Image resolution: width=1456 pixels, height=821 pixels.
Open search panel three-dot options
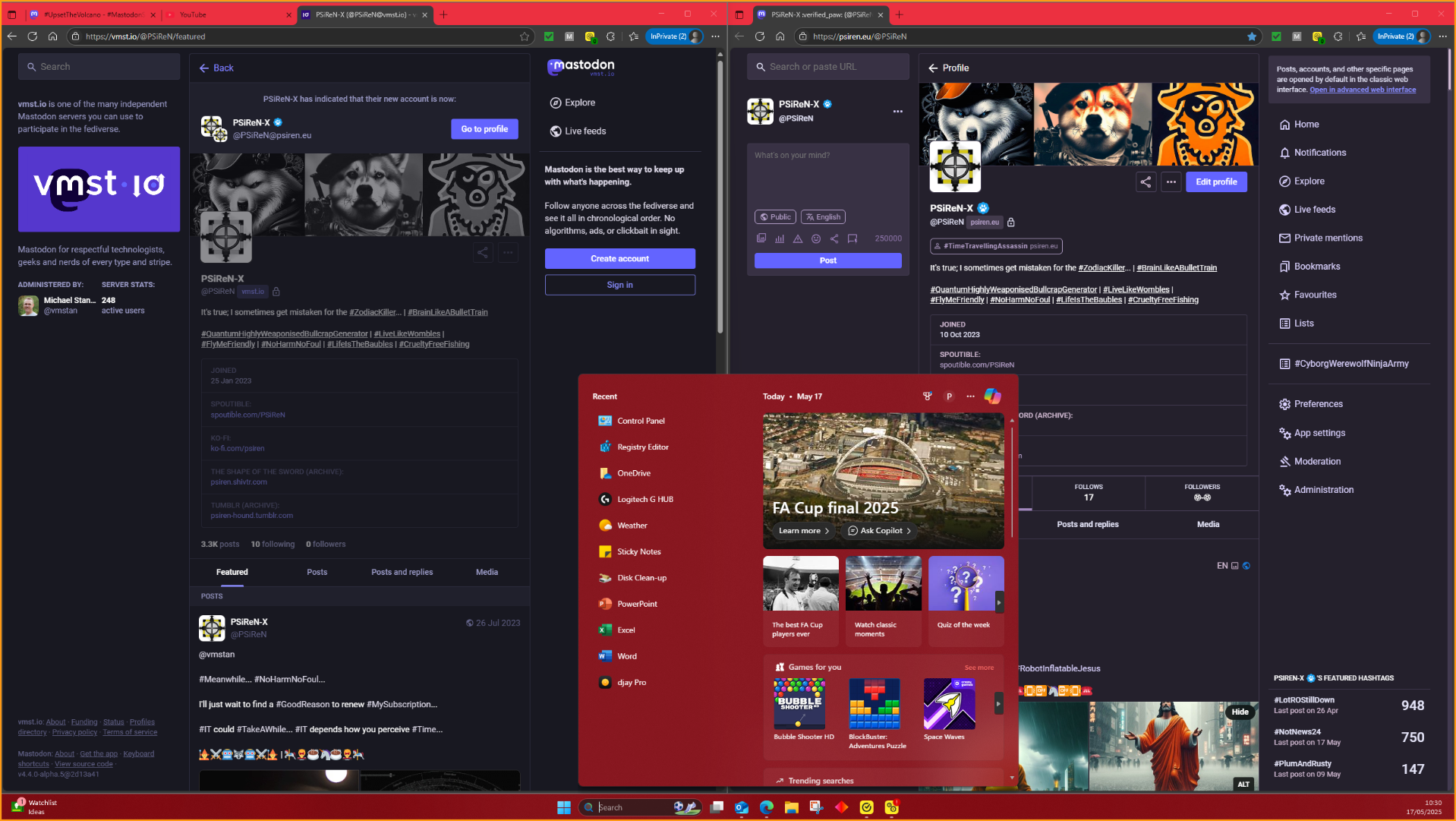coord(970,396)
